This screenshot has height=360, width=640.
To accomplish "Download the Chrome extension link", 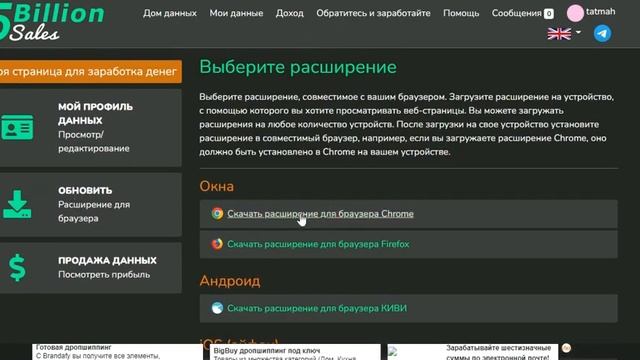I will [x=320, y=213].
